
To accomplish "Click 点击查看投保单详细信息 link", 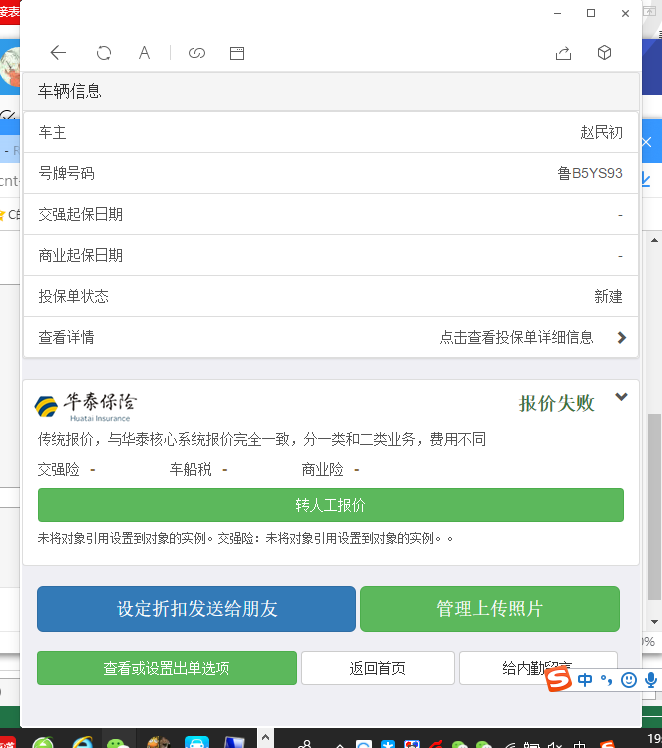I will (516, 338).
